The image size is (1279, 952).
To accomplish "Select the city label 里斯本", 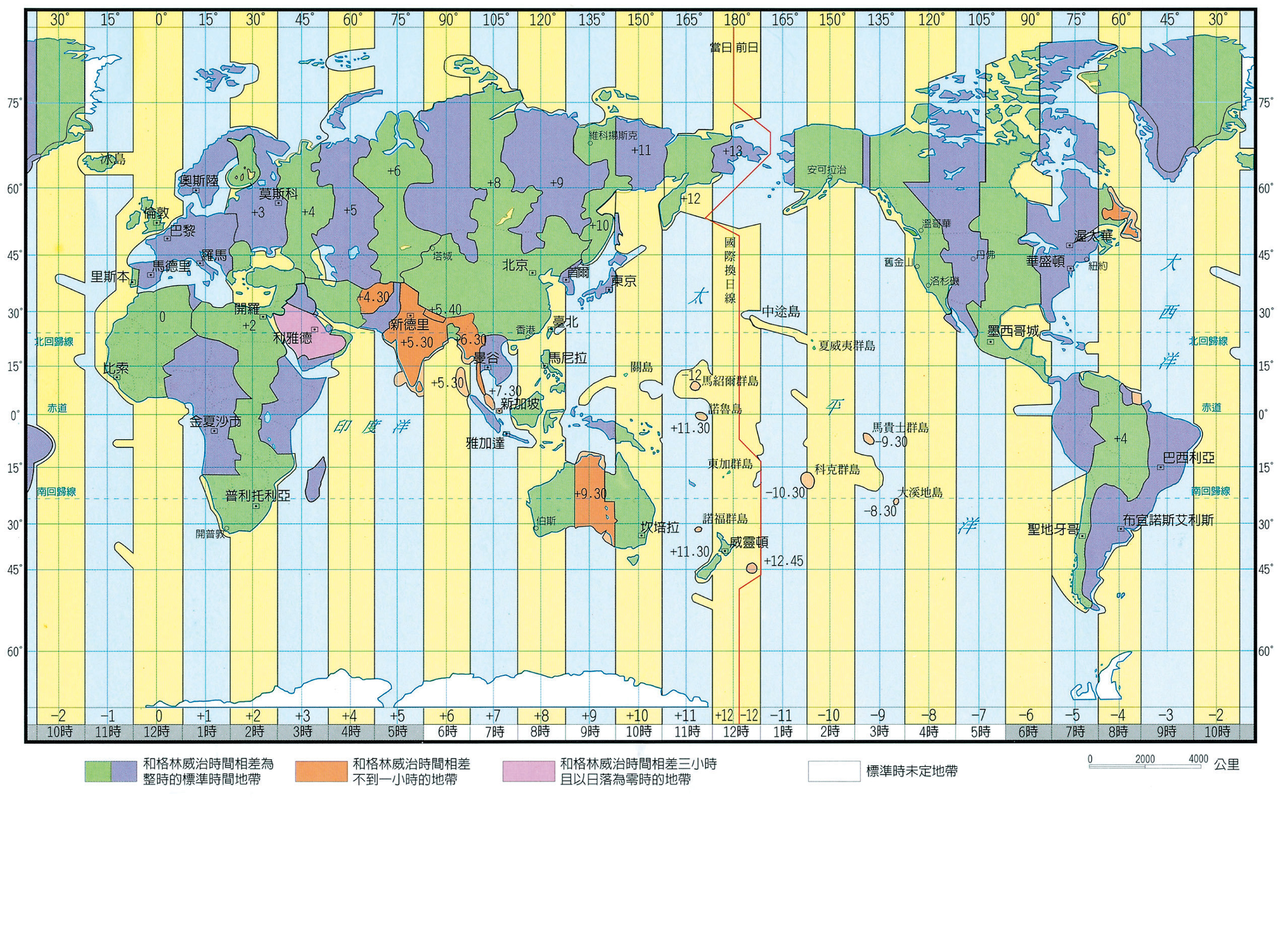I will coord(111,277).
